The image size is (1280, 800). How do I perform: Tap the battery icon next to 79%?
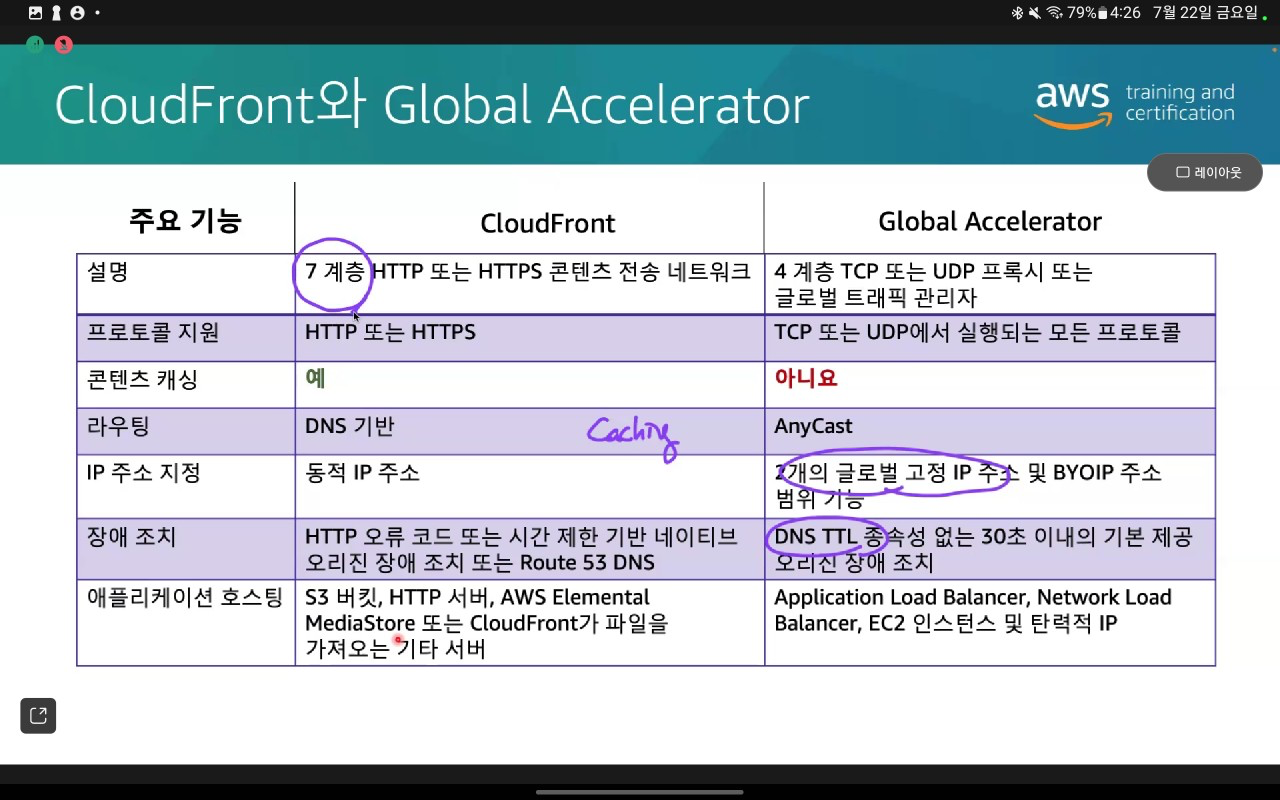(x=1102, y=13)
